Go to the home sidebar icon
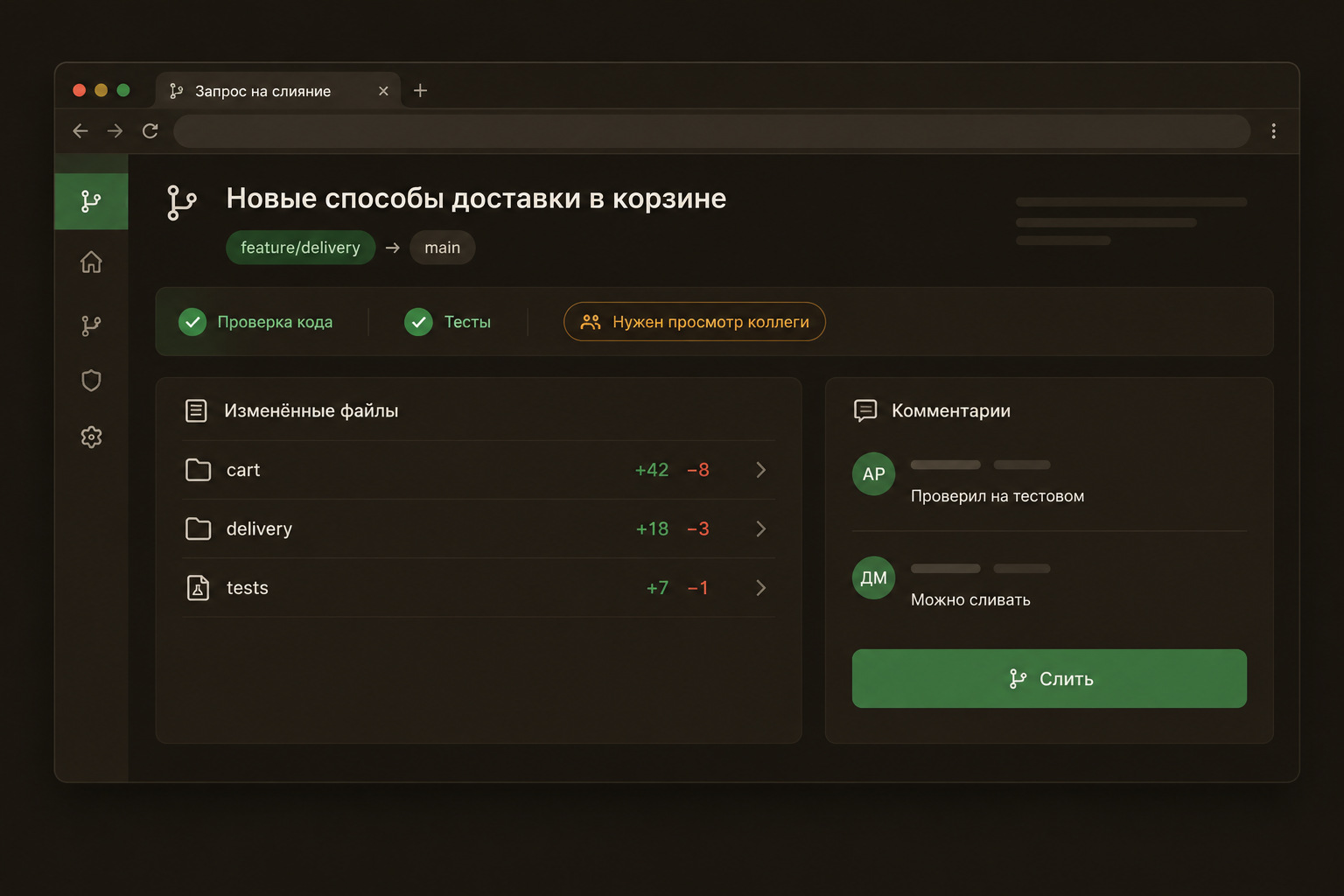Viewport: 1344px width, 896px height. (91, 262)
